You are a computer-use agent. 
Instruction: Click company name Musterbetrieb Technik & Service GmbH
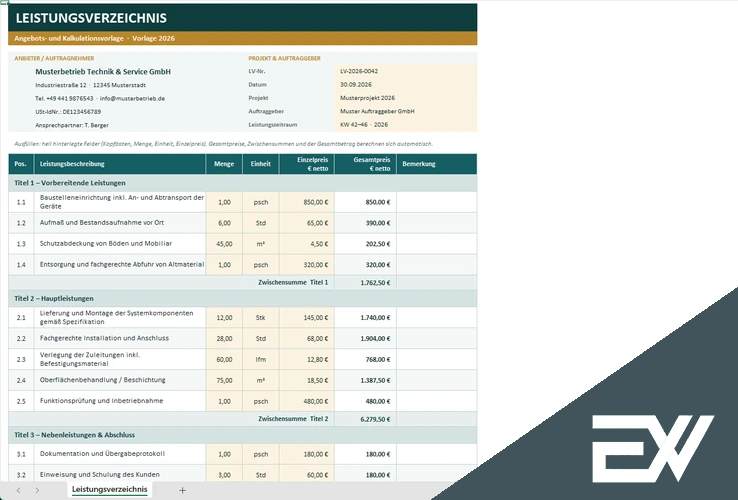pos(103,72)
